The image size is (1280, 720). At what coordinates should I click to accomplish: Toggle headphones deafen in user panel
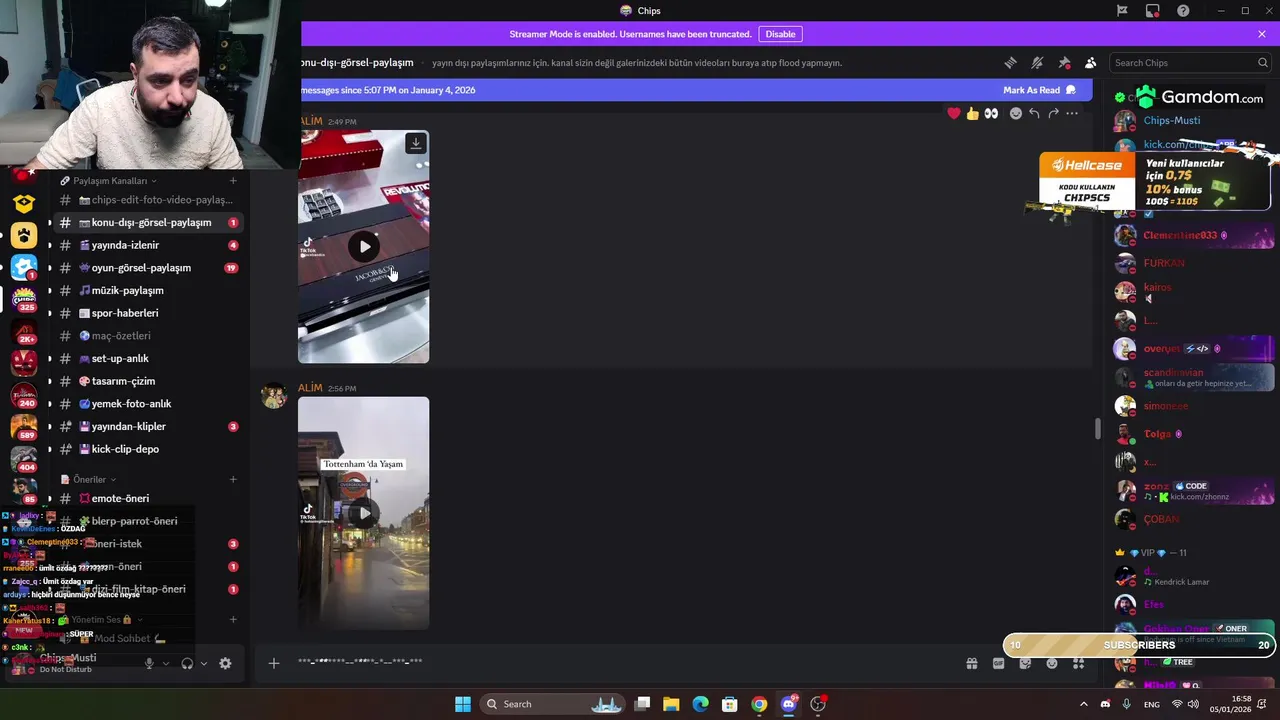coord(187,663)
